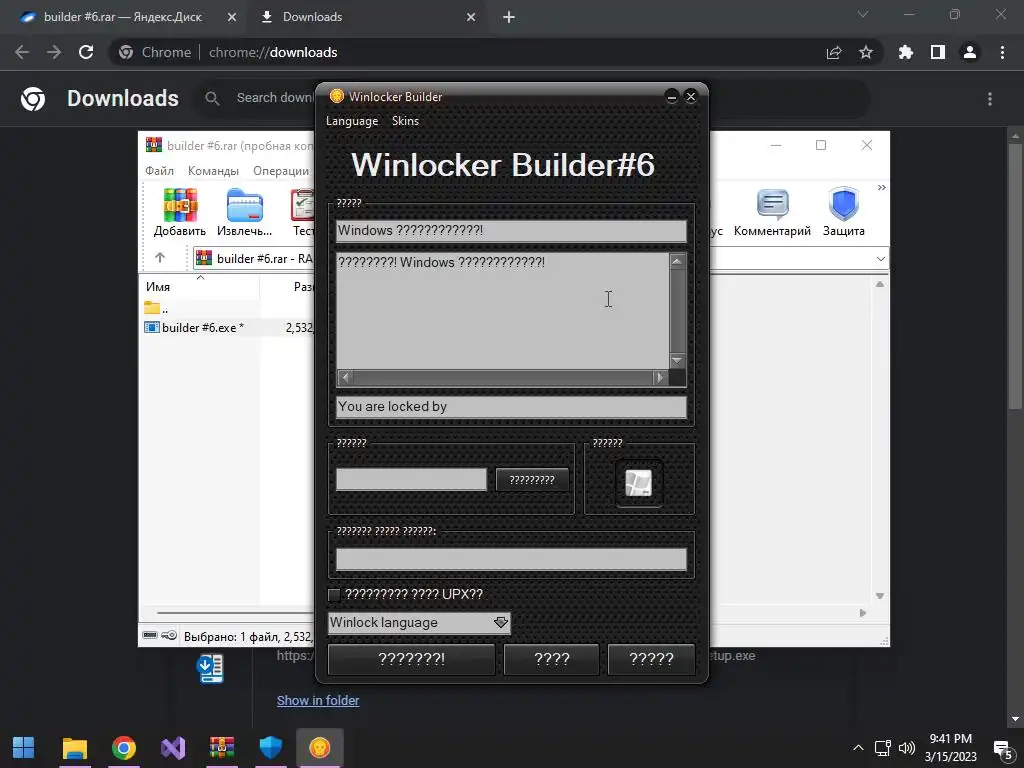Click the '?????' button at bottom right
Image resolution: width=1024 pixels, height=768 pixels.
650,659
